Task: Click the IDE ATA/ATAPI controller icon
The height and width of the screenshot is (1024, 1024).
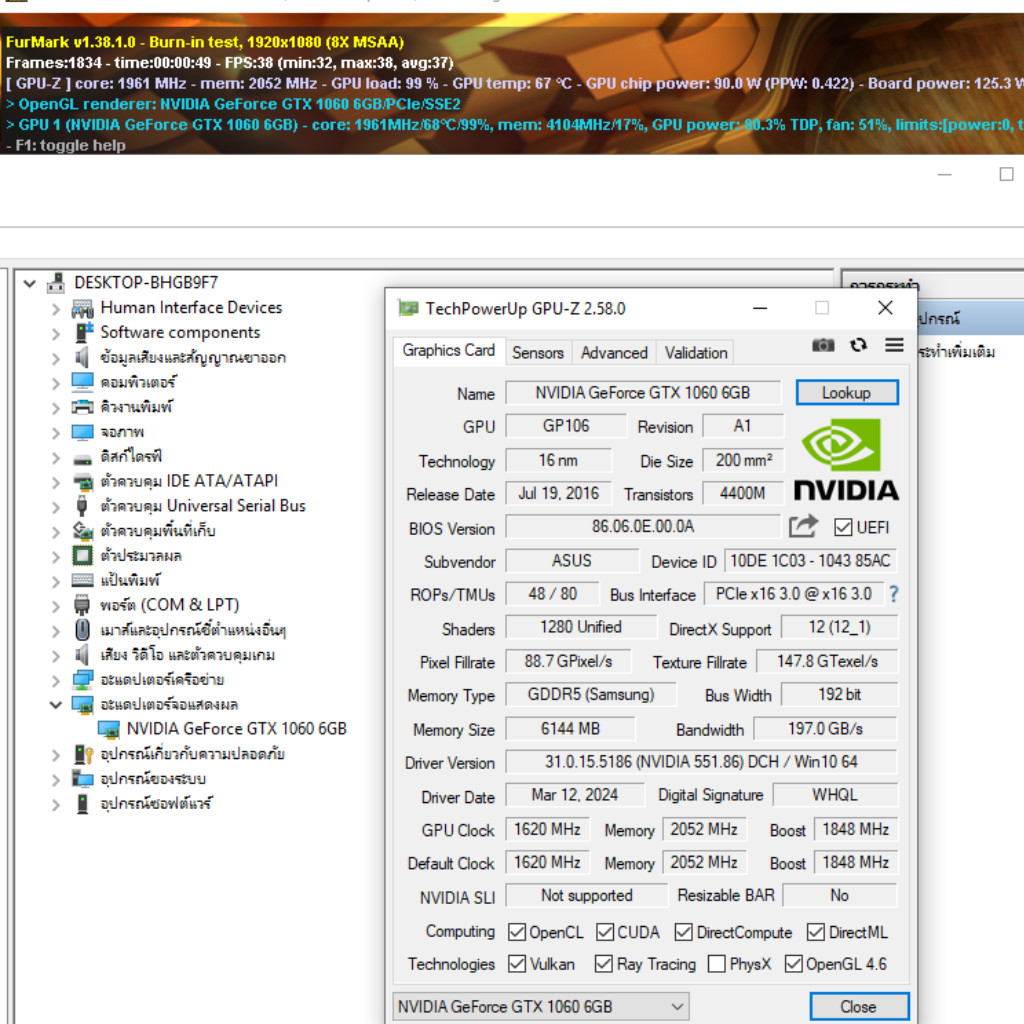Action: coord(83,482)
